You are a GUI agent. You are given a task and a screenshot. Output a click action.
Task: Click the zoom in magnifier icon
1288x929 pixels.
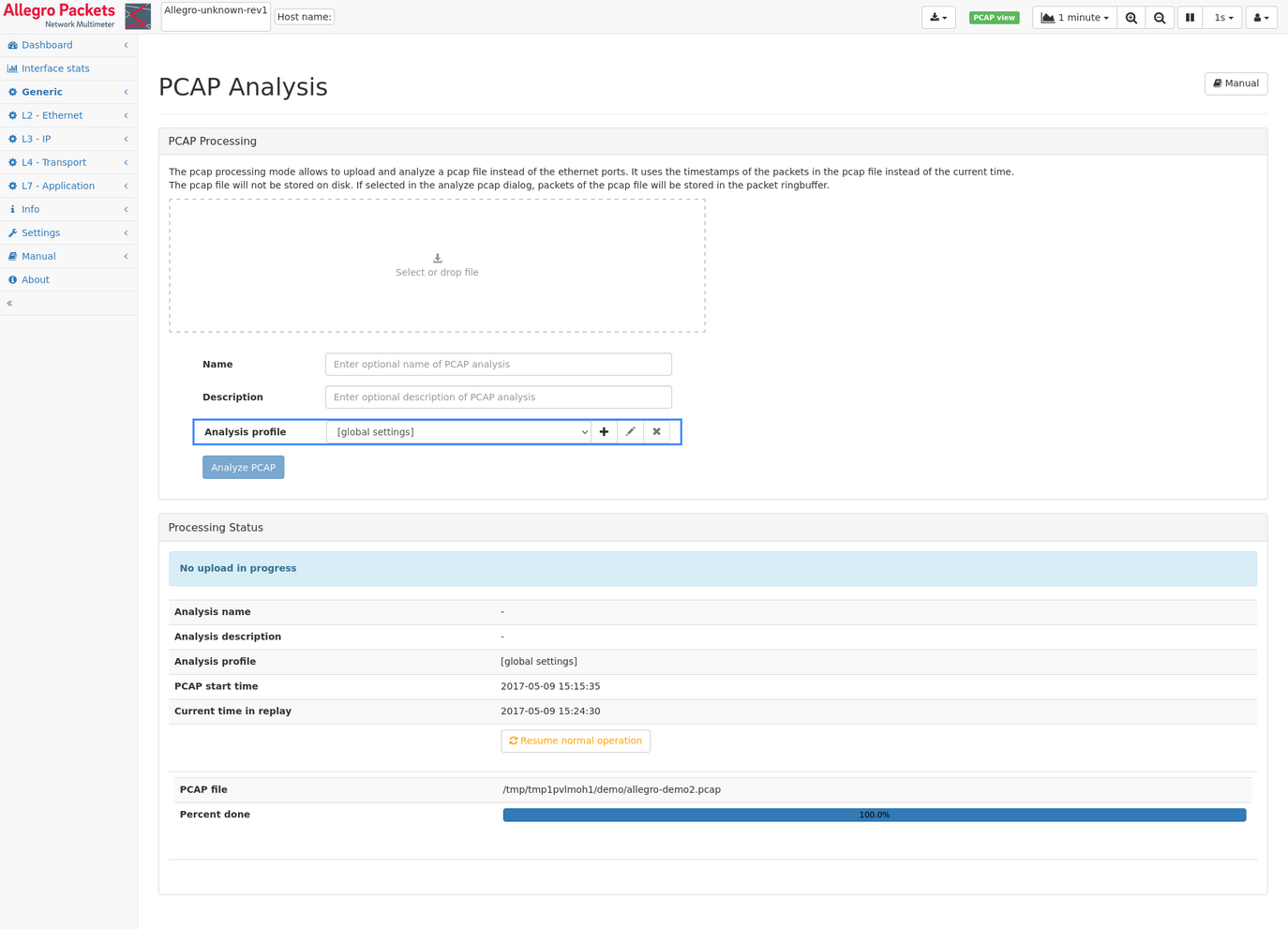pos(1131,18)
